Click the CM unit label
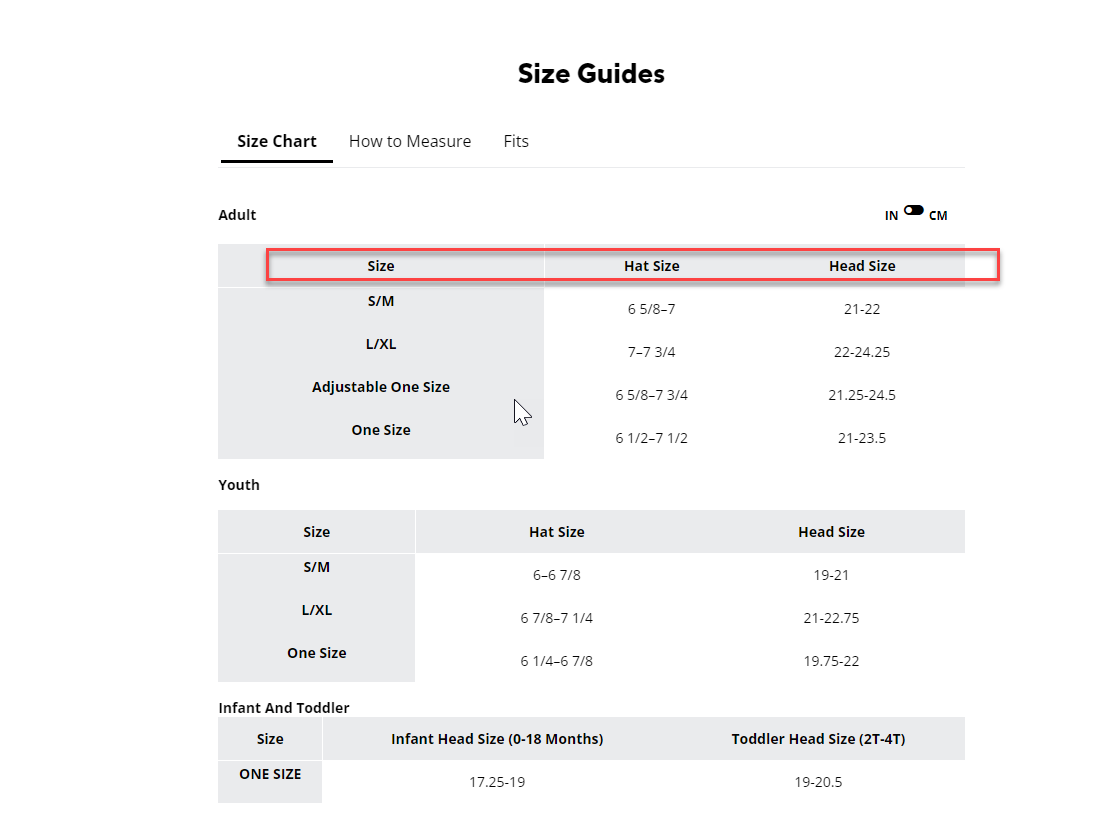The width and height of the screenshot is (1118, 825). pos(938,216)
